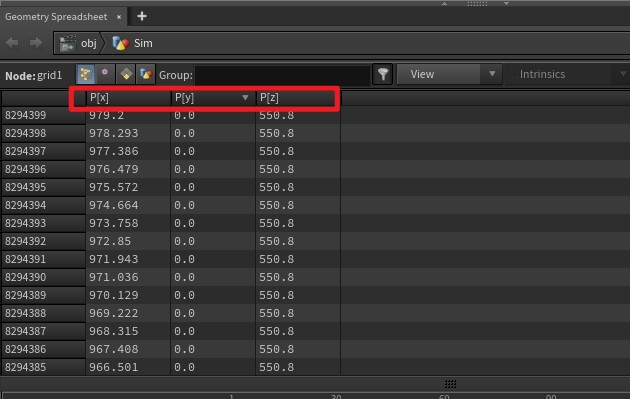Select row 8294391
The width and height of the screenshot is (630, 399).
tap(43, 260)
